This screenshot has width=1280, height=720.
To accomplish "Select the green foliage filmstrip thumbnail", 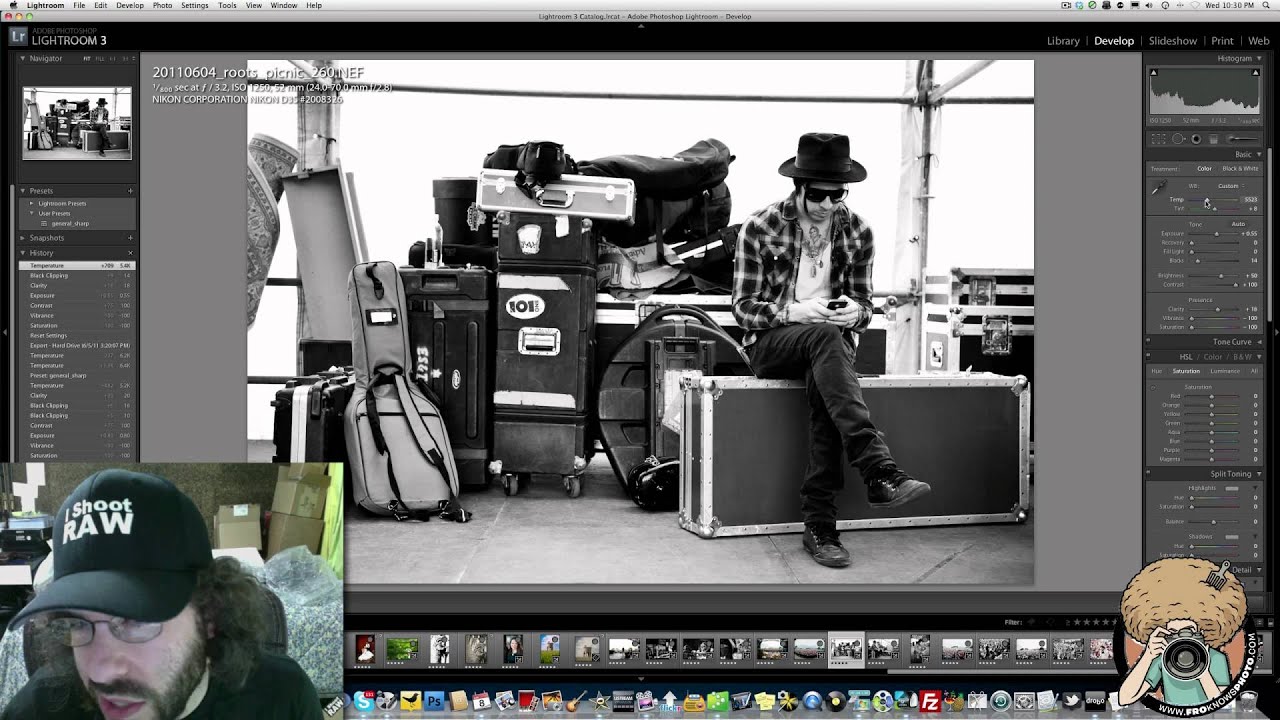I will point(402,650).
